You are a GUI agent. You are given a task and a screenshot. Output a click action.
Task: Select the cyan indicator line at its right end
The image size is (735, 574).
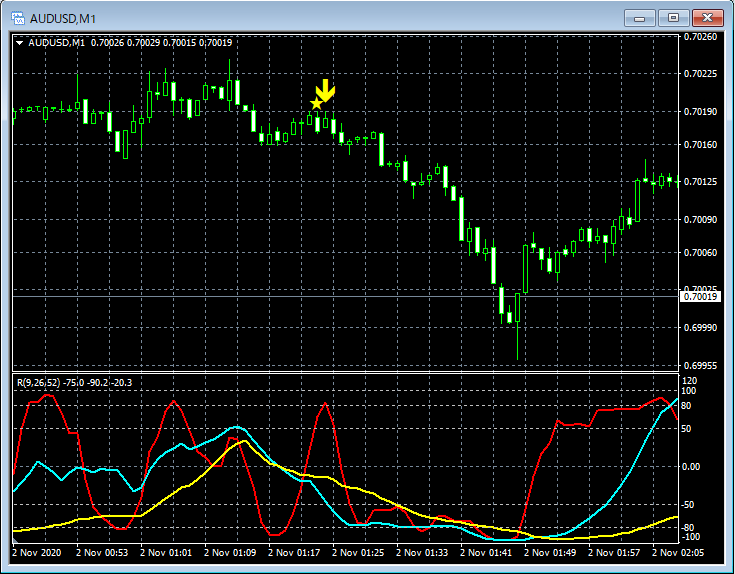676,400
